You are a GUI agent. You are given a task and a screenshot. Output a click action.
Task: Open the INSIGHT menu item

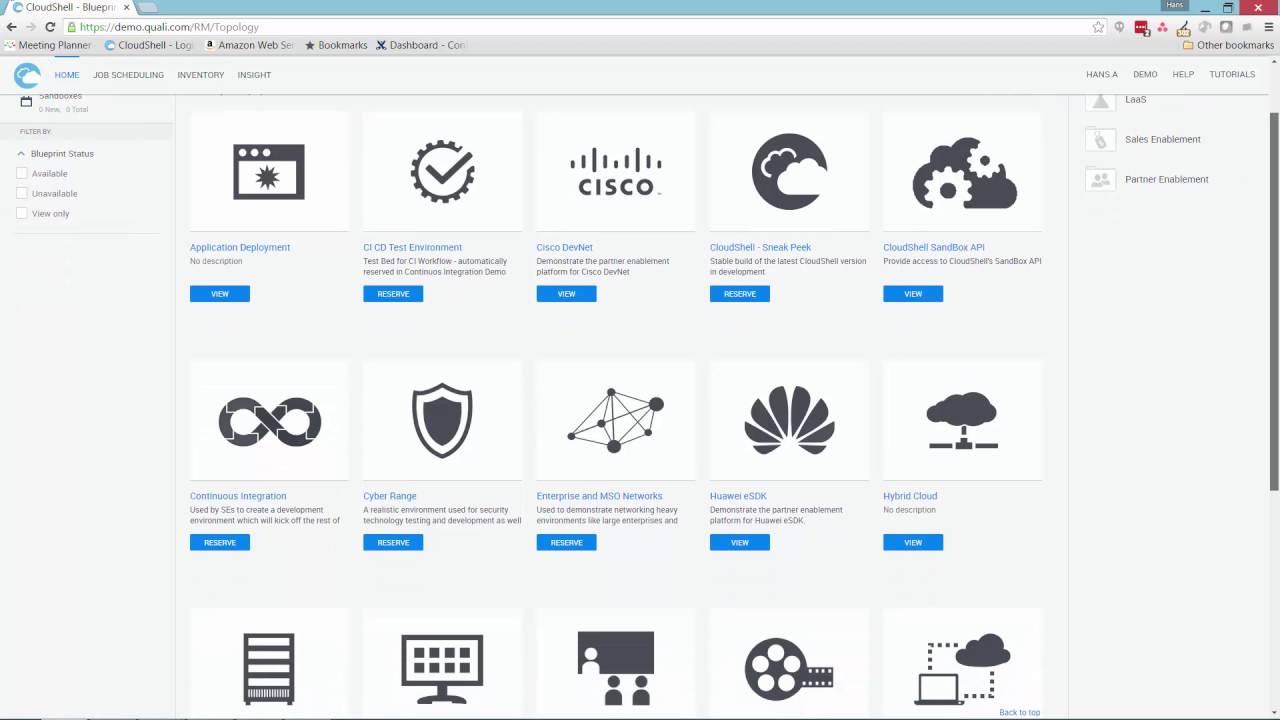point(254,75)
